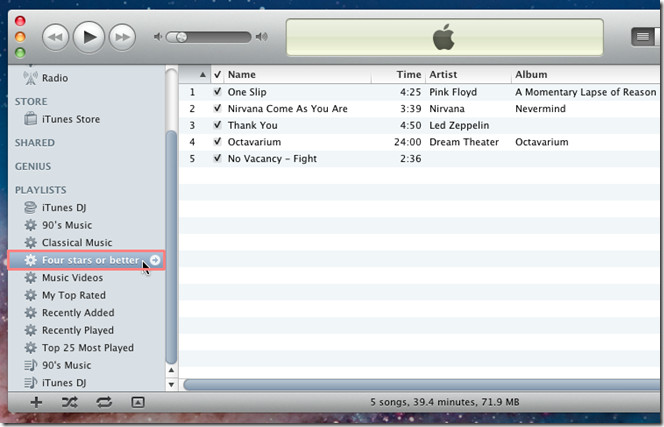The width and height of the screenshot is (664, 427).
Task: Click song name One Slip
Action: tap(247, 92)
